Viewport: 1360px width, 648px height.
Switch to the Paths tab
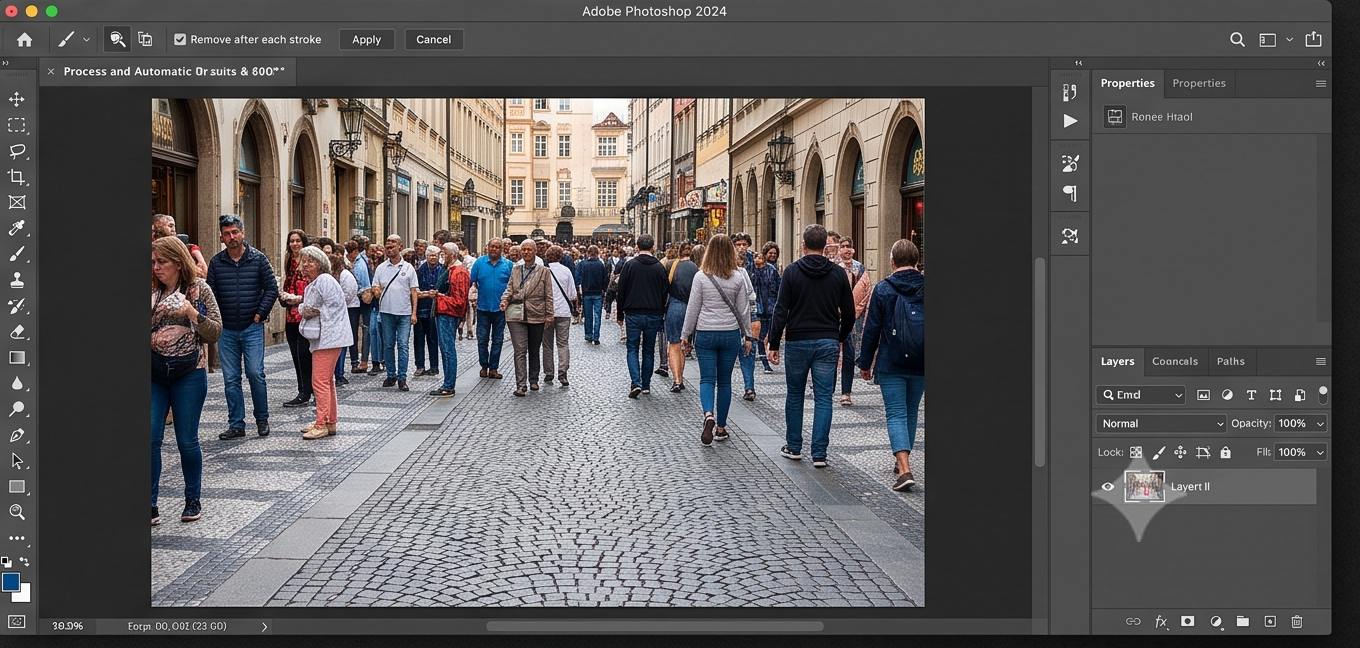coord(1230,361)
